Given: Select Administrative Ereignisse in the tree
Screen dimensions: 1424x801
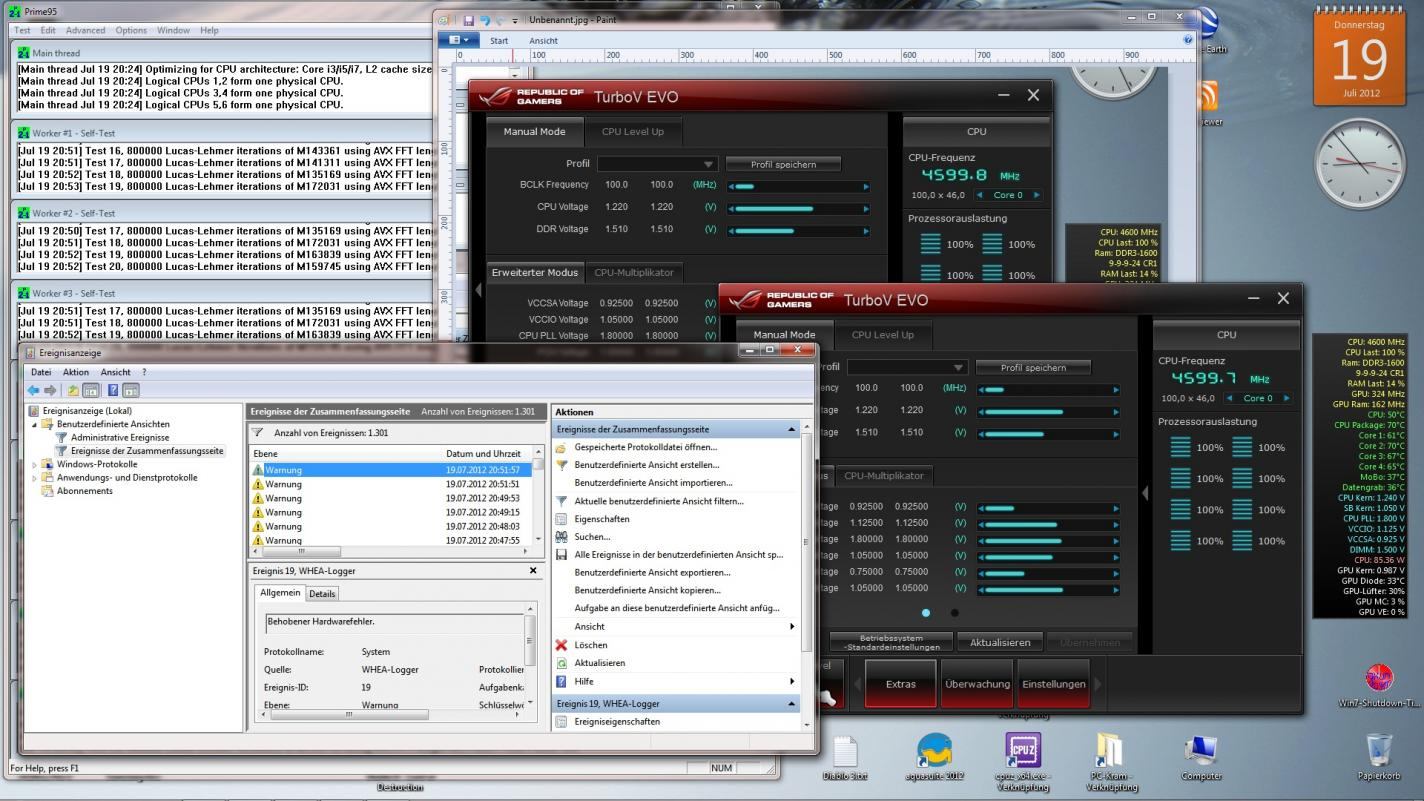Looking at the screenshot, I should click(x=120, y=437).
